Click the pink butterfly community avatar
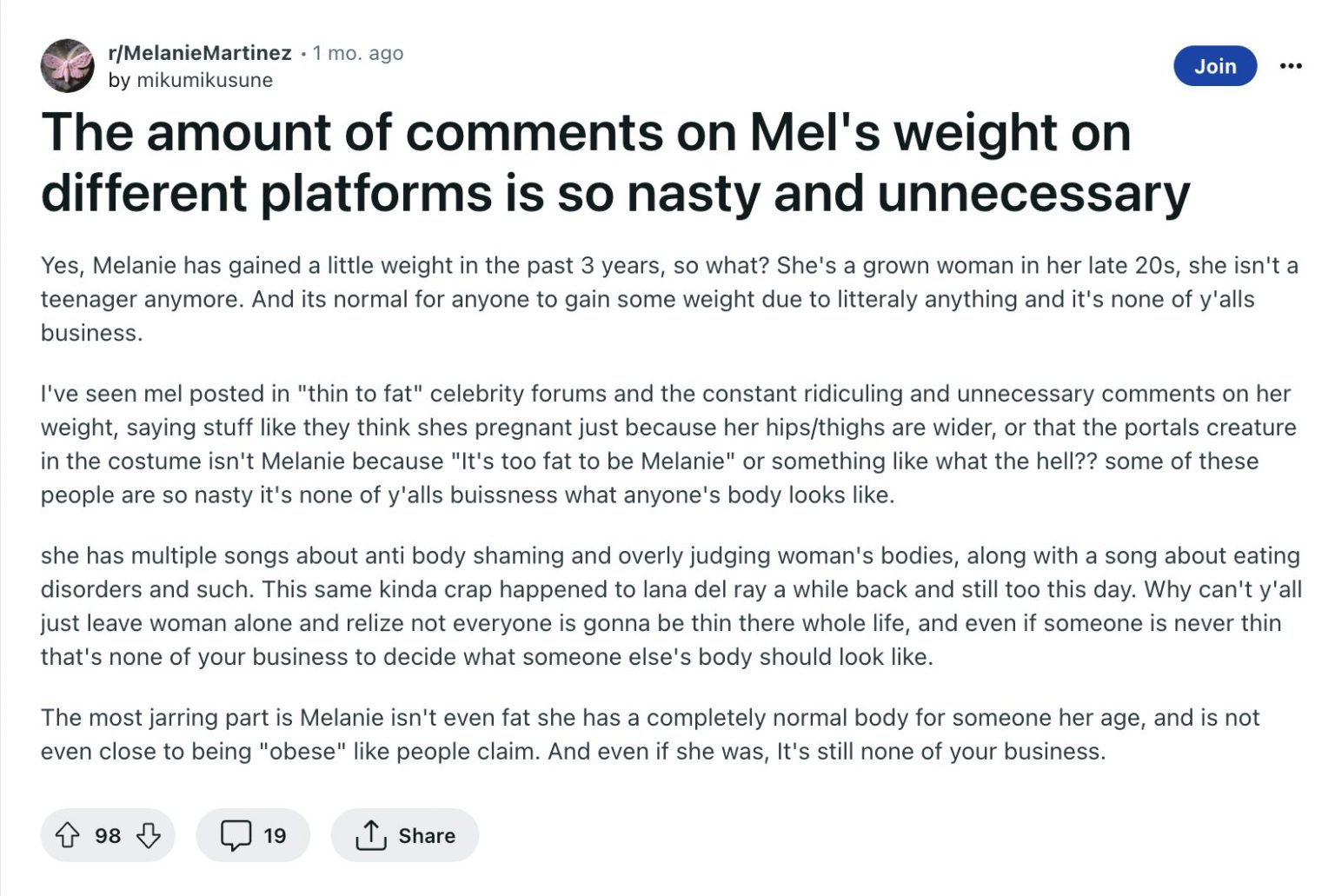 click(68, 66)
